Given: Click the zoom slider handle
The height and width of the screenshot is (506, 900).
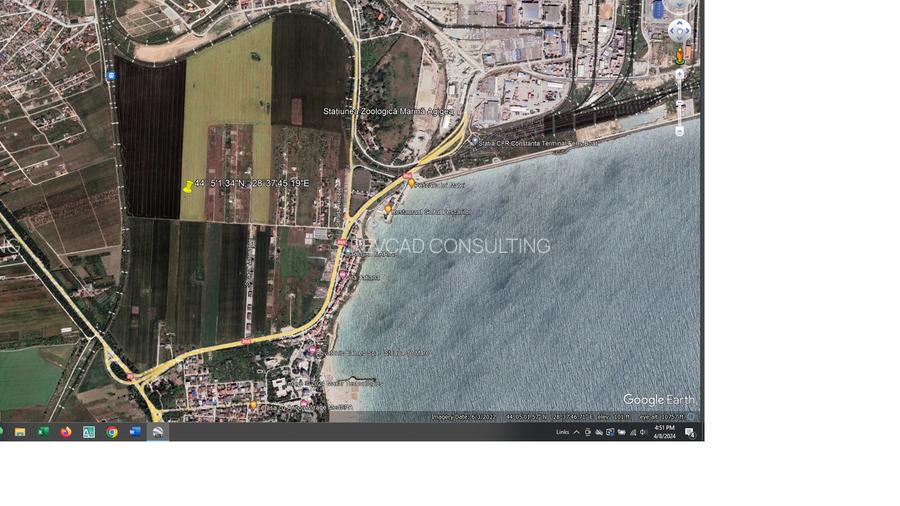Looking at the screenshot, I should tap(680, 102).
